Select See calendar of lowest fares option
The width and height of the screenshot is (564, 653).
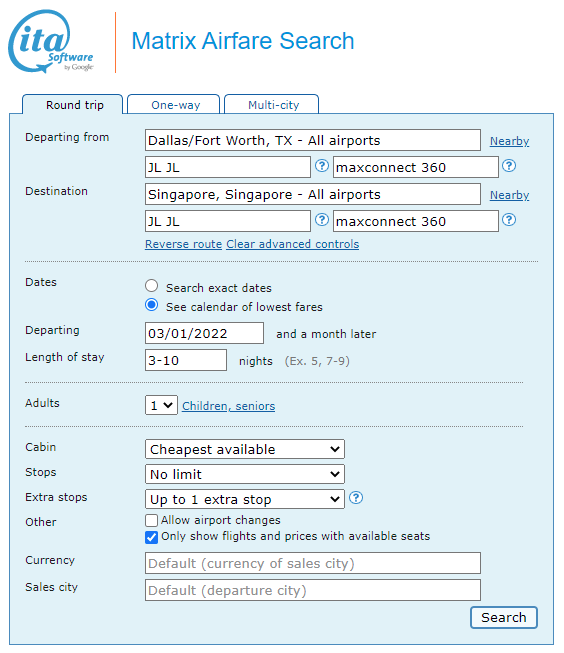click(152, 305)
